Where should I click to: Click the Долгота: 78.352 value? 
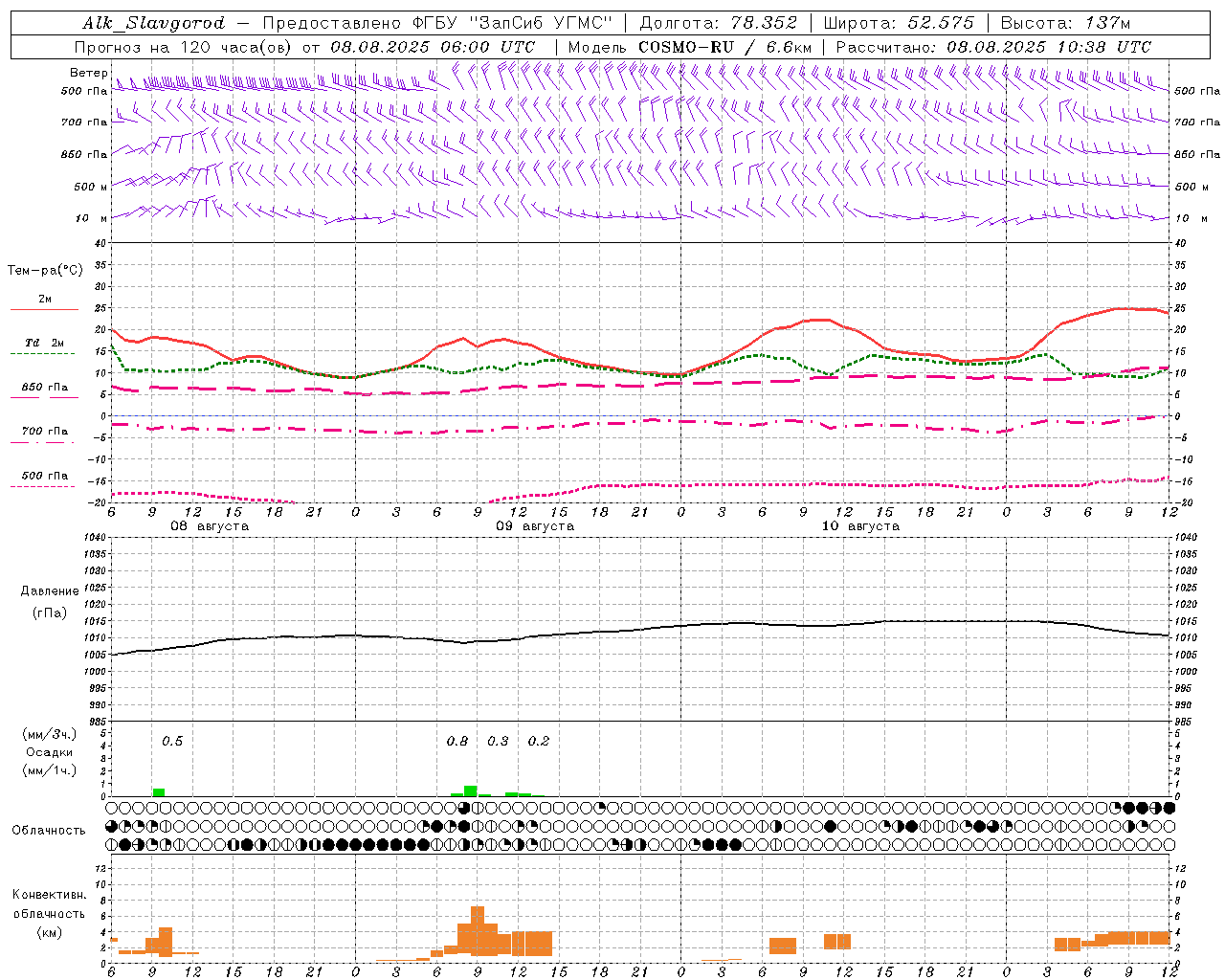coord(717,23)
